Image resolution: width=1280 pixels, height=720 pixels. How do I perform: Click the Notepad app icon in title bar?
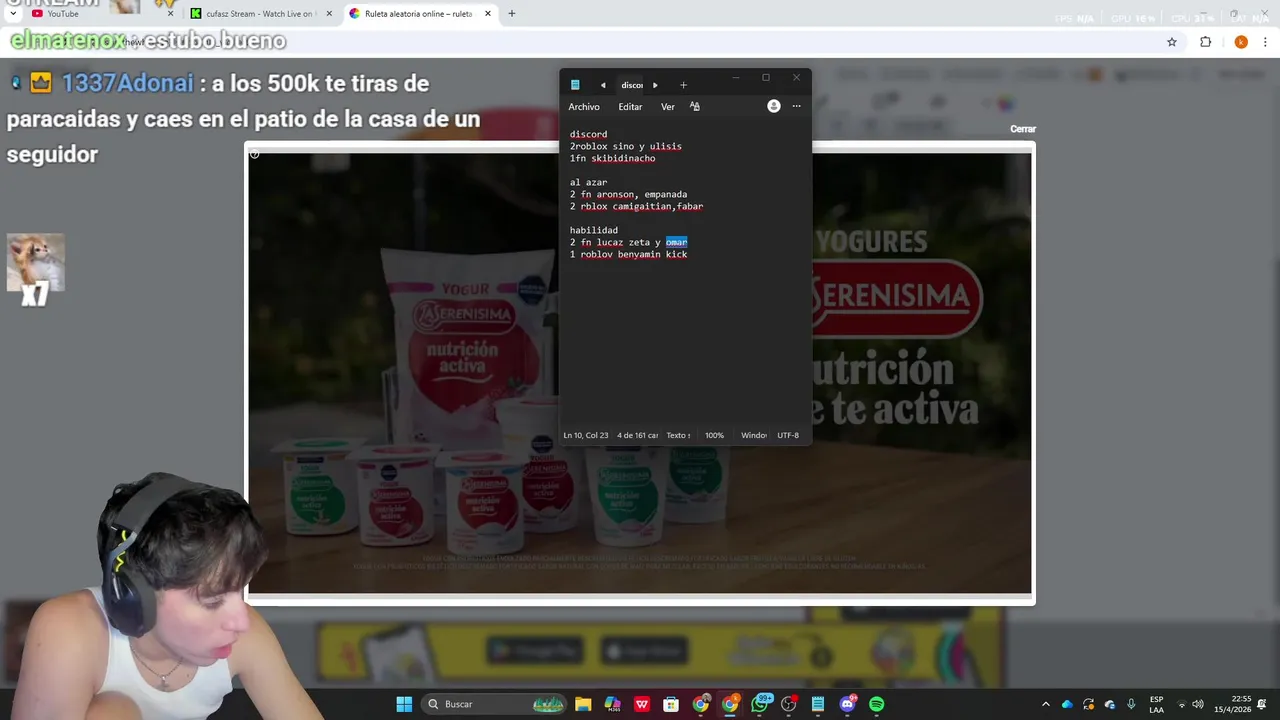(x=575, y=85)
